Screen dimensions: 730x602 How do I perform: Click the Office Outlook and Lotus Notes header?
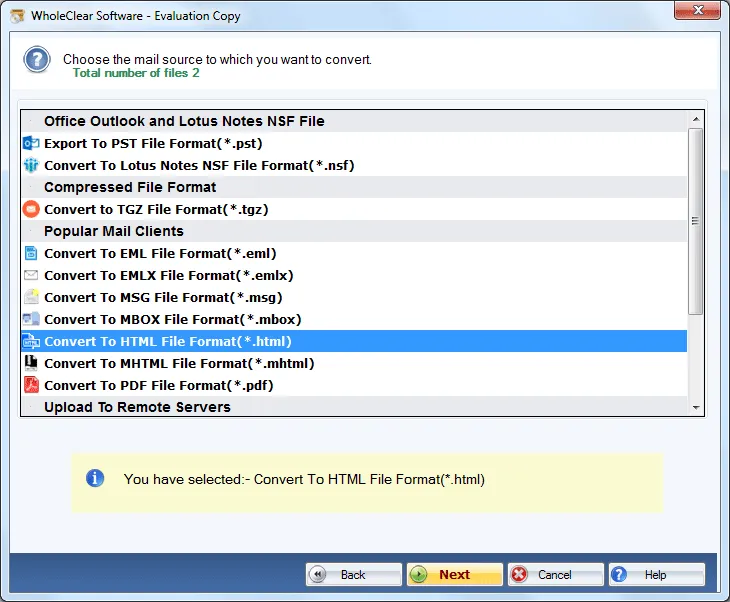click(x=354, y=121)
